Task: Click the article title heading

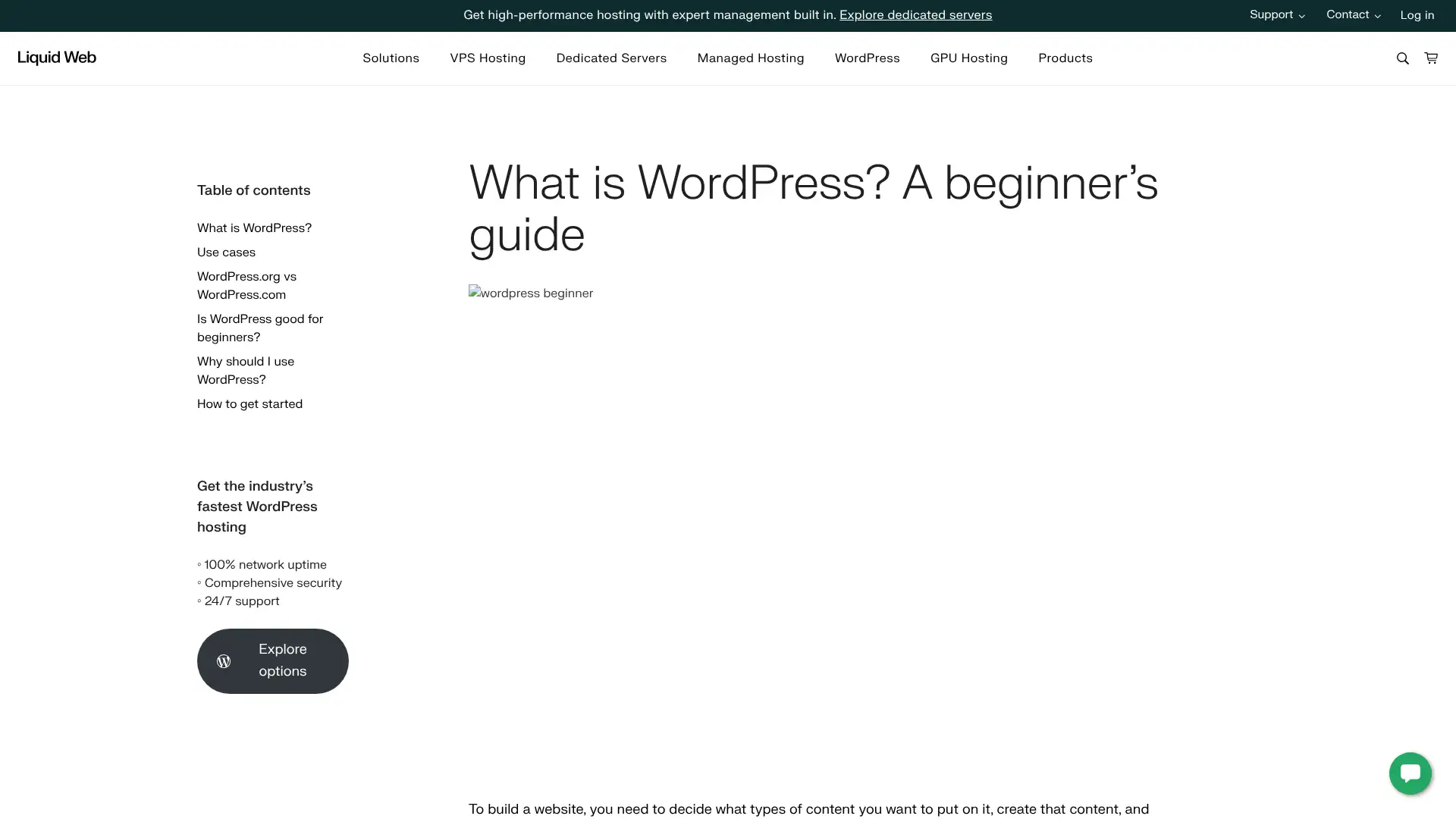Action: click(x=813, y=209)
